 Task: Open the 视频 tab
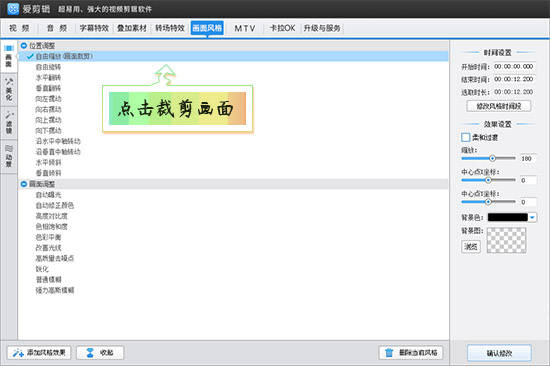[19, 28]
